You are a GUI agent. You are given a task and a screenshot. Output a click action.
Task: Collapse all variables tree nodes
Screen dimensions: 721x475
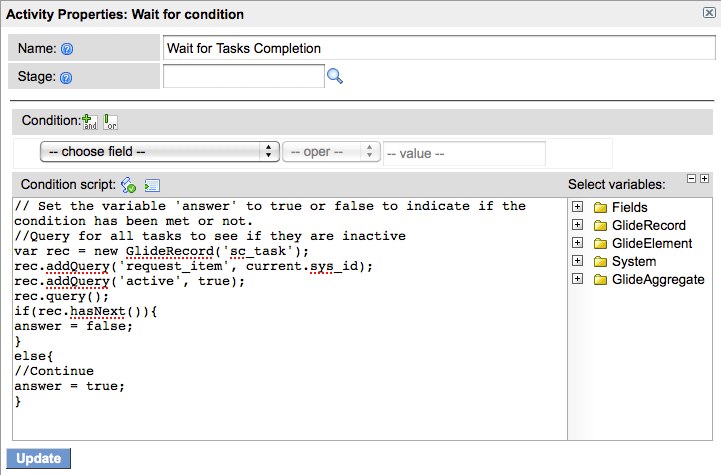pos(691,178)
